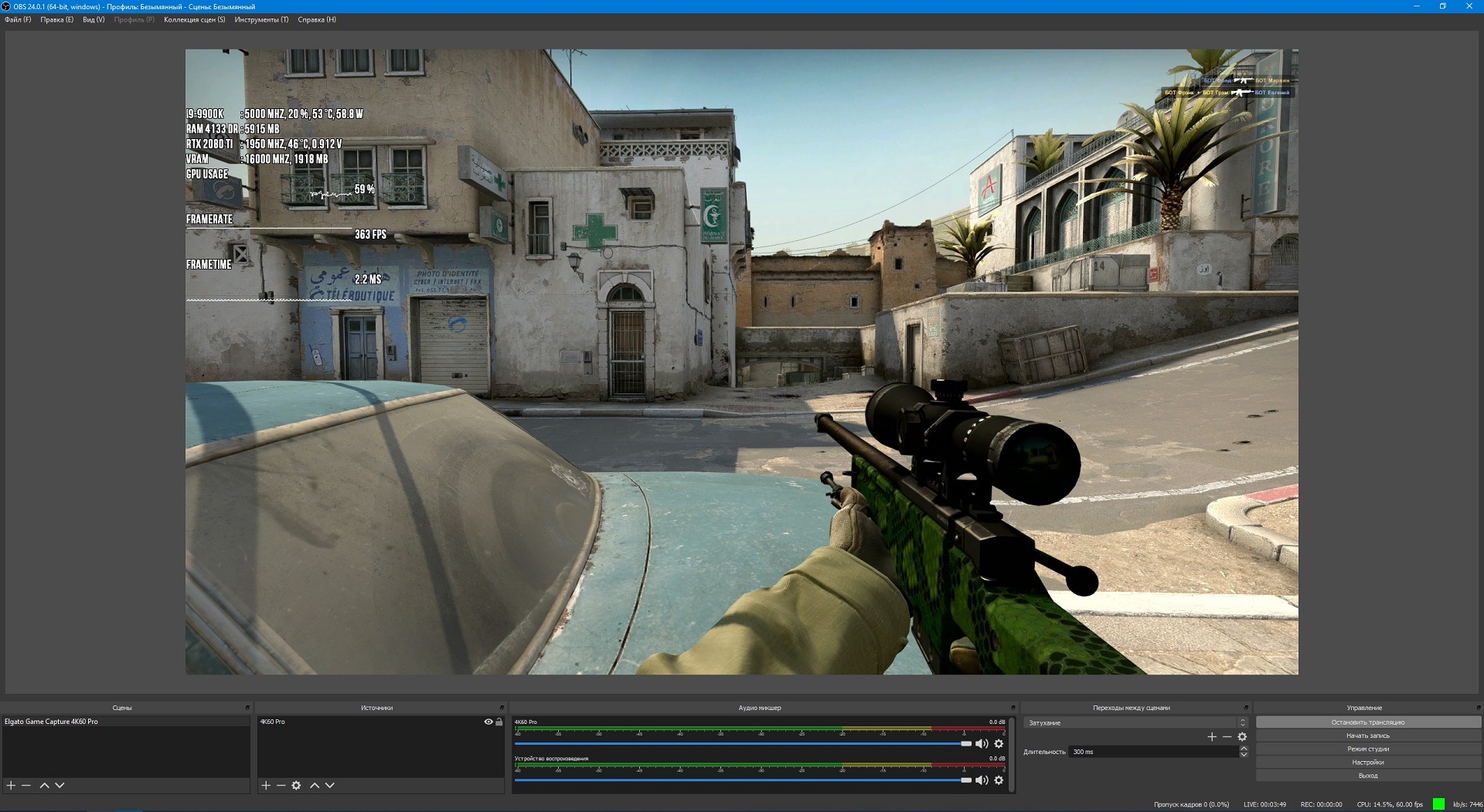Decrease transition duration with down arrow
The height and width of the screenshot is (812, 1484).
1243,754
